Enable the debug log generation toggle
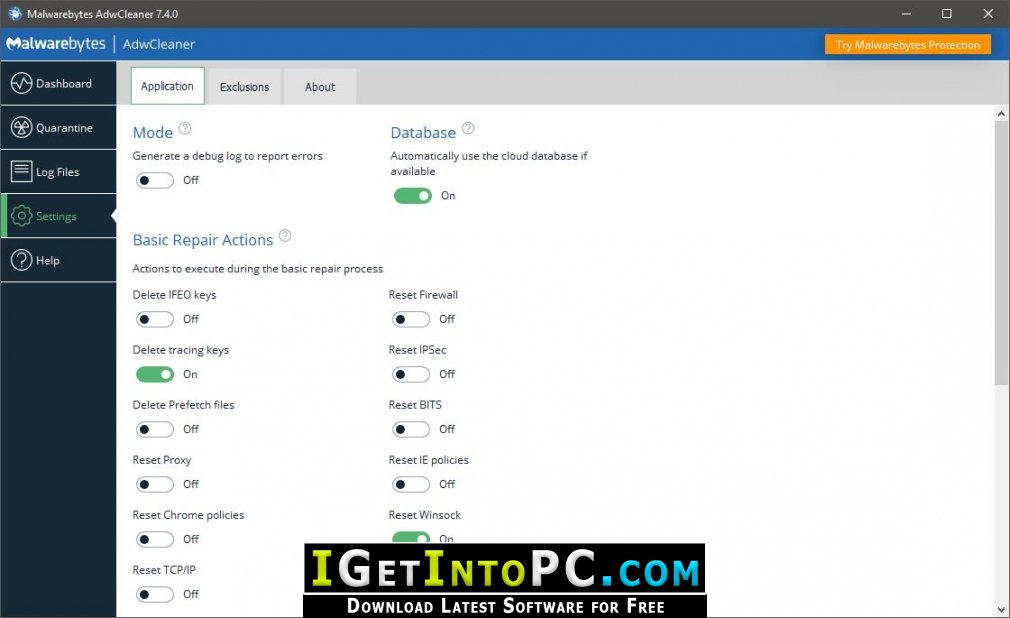1010x618 pixels. [155, 180]
